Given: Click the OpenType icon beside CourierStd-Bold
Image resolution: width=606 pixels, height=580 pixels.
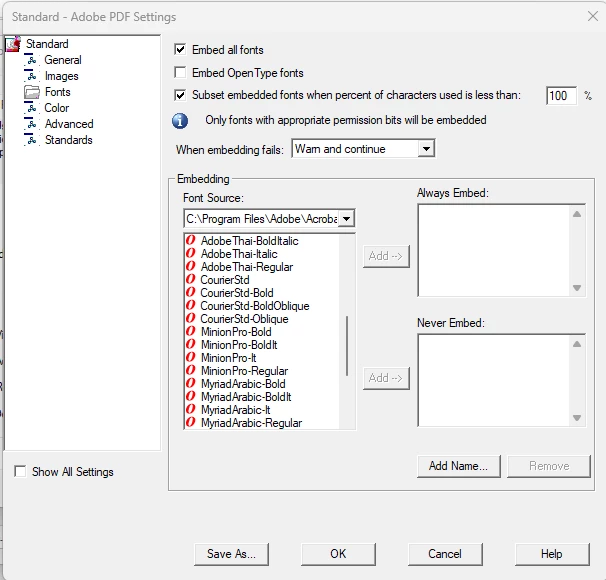Looking at the screenshot, I should pos(191,293).
